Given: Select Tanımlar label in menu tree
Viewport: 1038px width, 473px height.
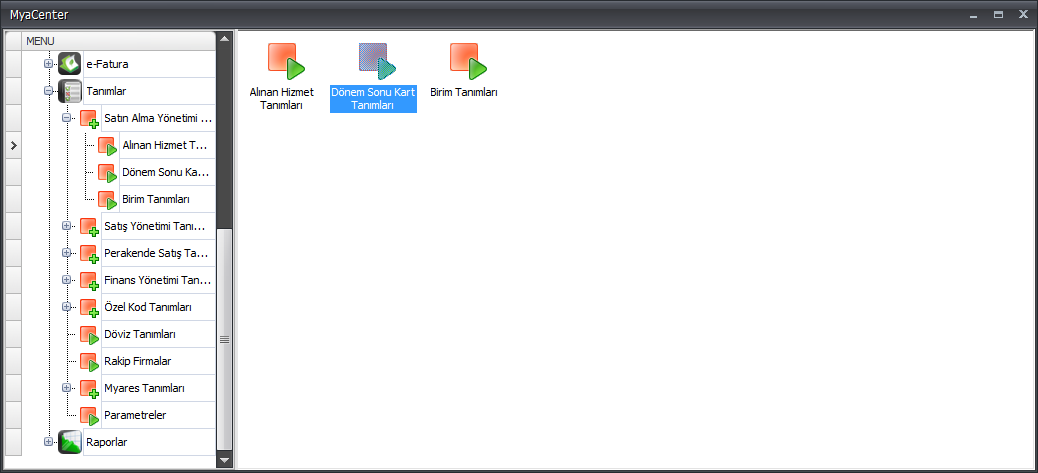Looking at the screenshot, I should coord(107,91).
